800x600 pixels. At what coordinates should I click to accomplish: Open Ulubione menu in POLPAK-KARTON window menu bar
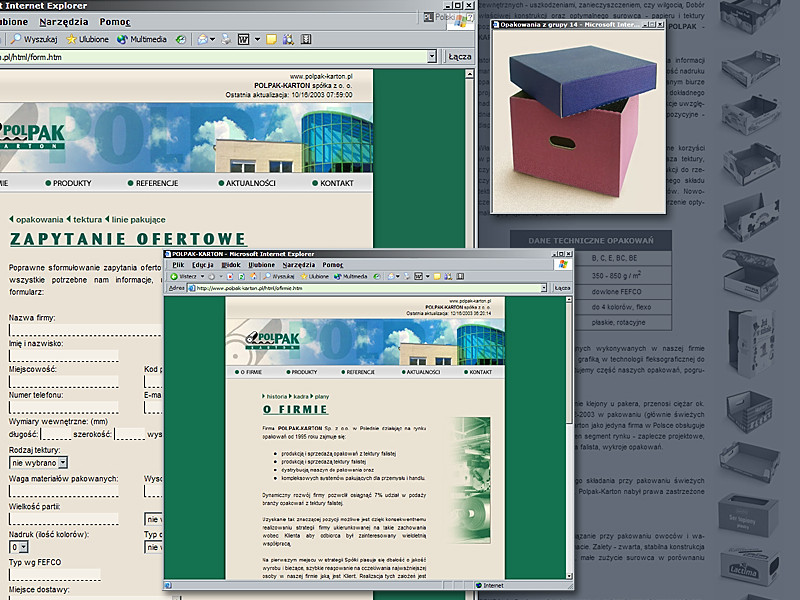coord(262,265)
